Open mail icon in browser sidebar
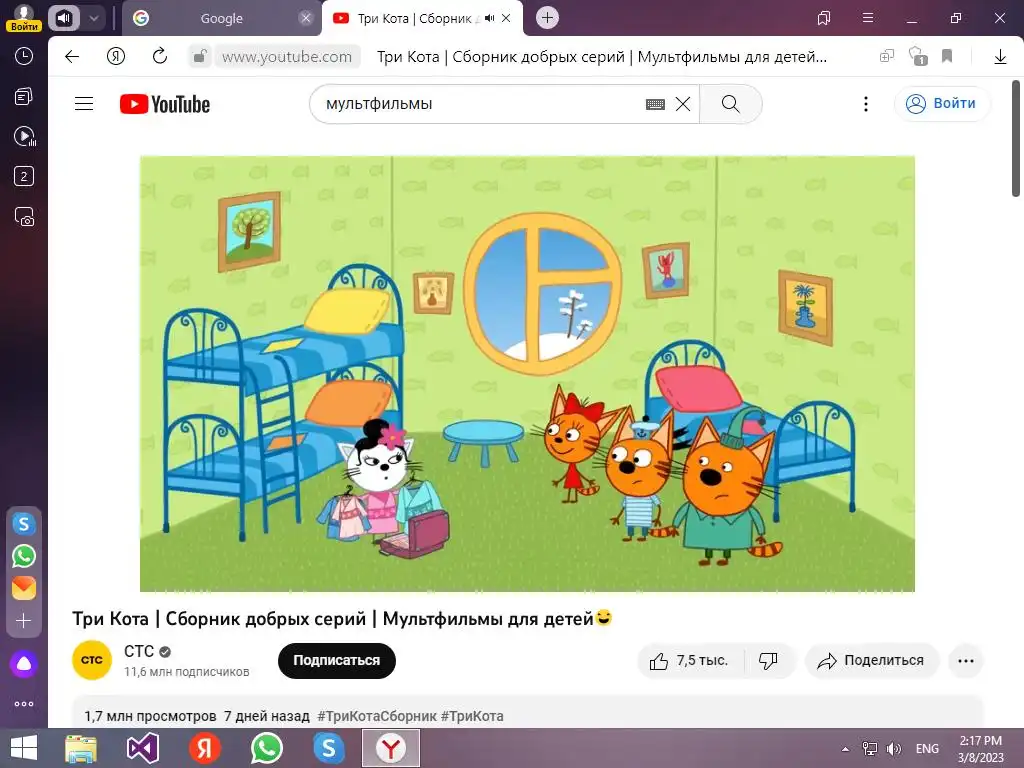This screenshot has height=768, width=1024. point(24,588)
